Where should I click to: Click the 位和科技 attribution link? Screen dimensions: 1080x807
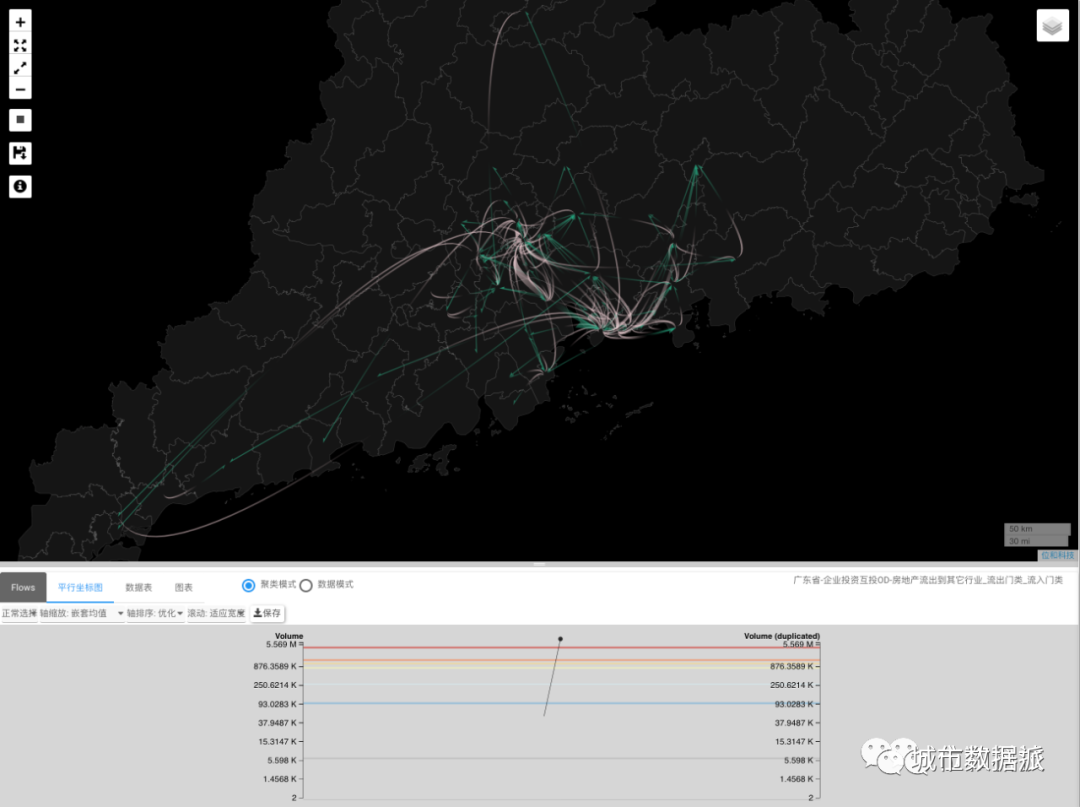1057,555
